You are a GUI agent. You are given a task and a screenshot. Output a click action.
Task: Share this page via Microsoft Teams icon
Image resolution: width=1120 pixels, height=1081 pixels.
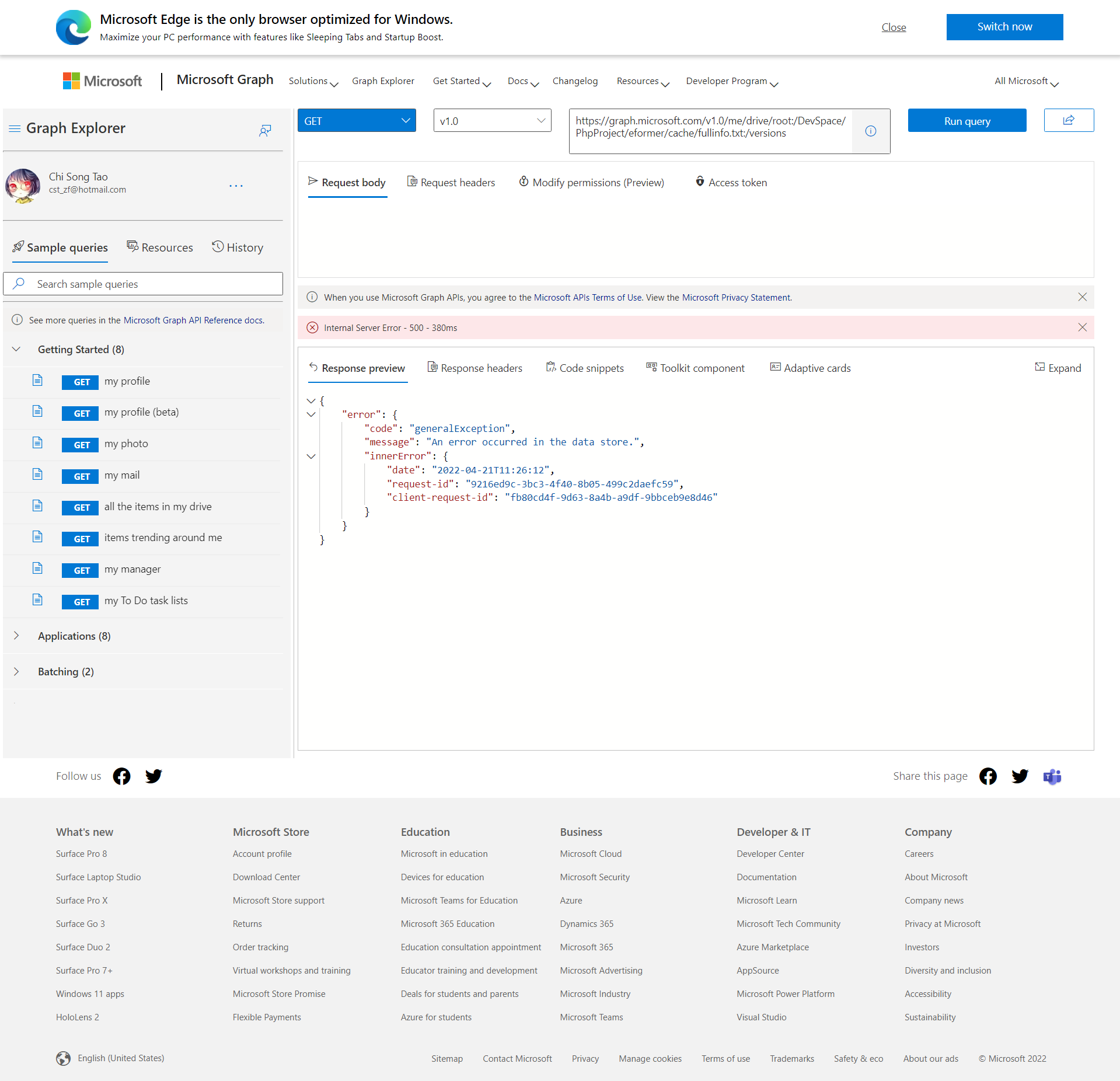tap(1052, 776)
